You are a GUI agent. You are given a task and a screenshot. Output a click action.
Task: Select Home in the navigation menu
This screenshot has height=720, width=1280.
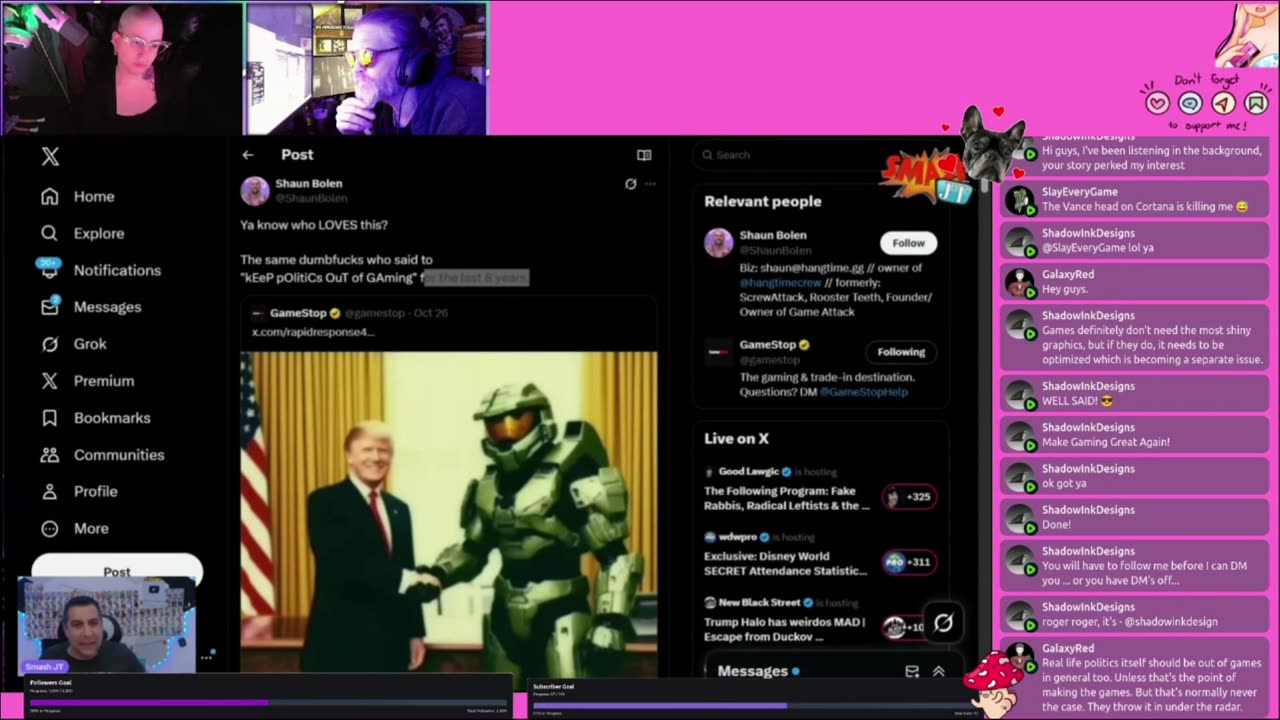pyautogui.click(x=94, y=197)
